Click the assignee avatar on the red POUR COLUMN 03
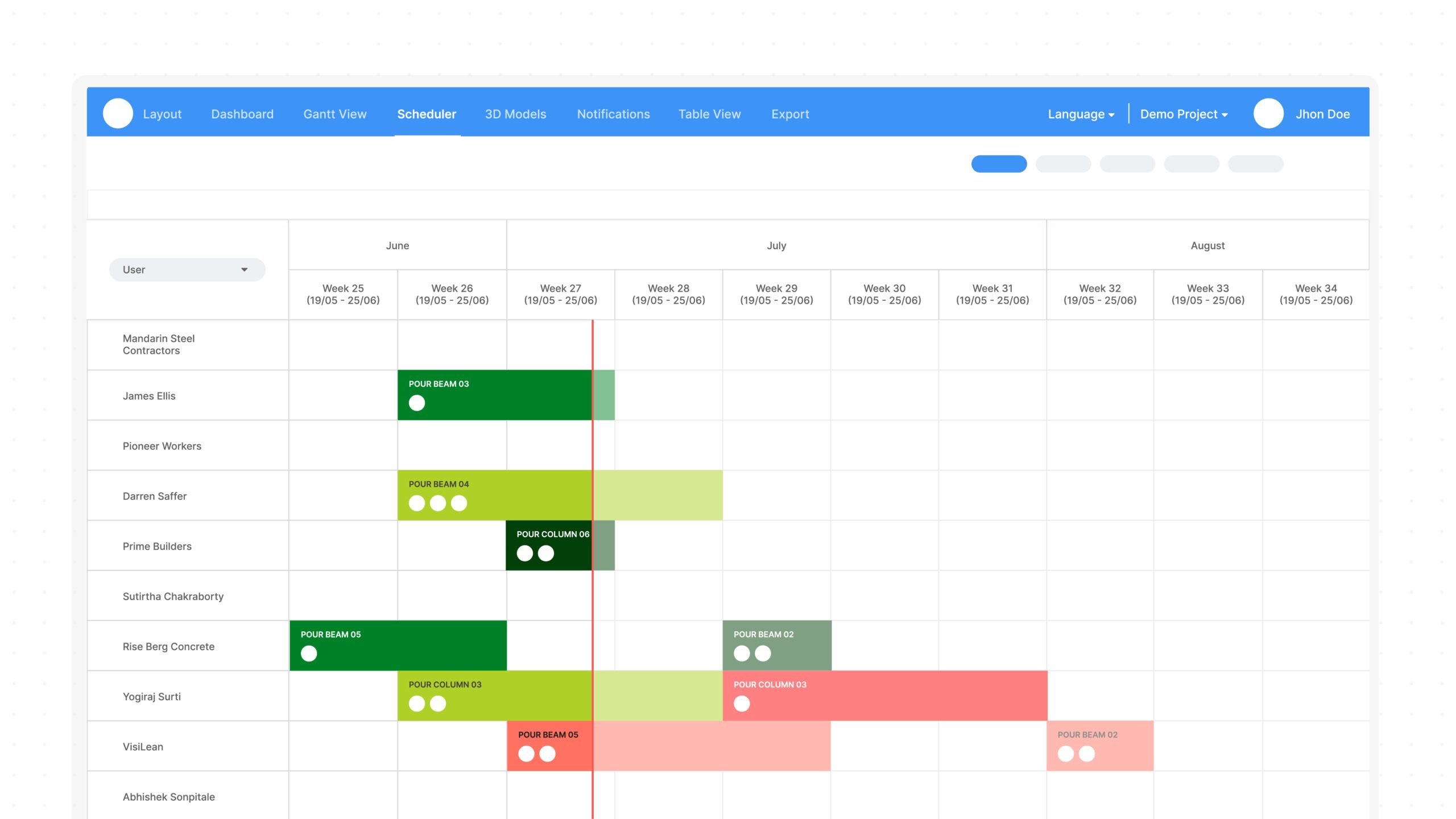 pos(742,704)
